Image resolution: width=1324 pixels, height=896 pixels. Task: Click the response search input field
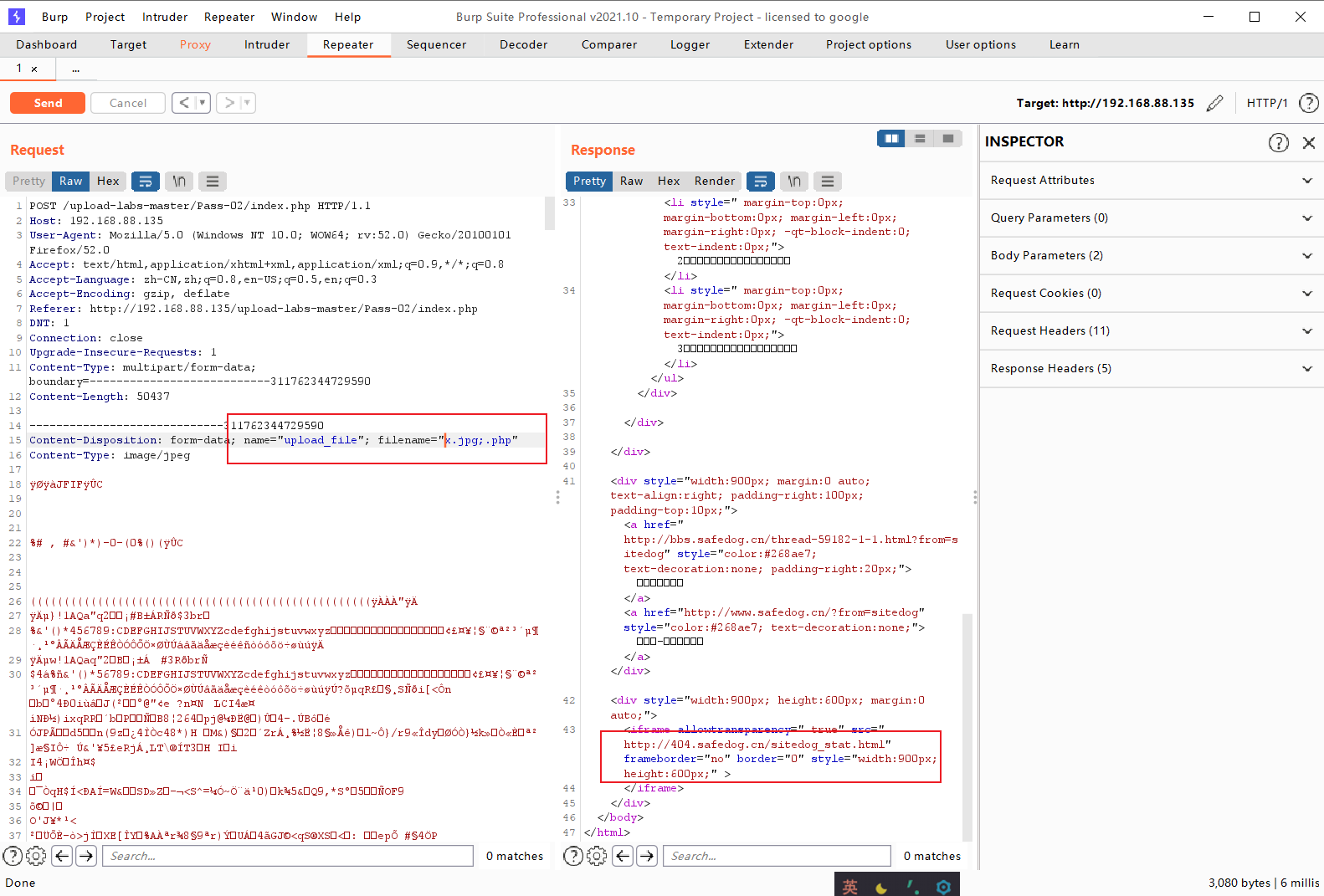tap(777, 856)
